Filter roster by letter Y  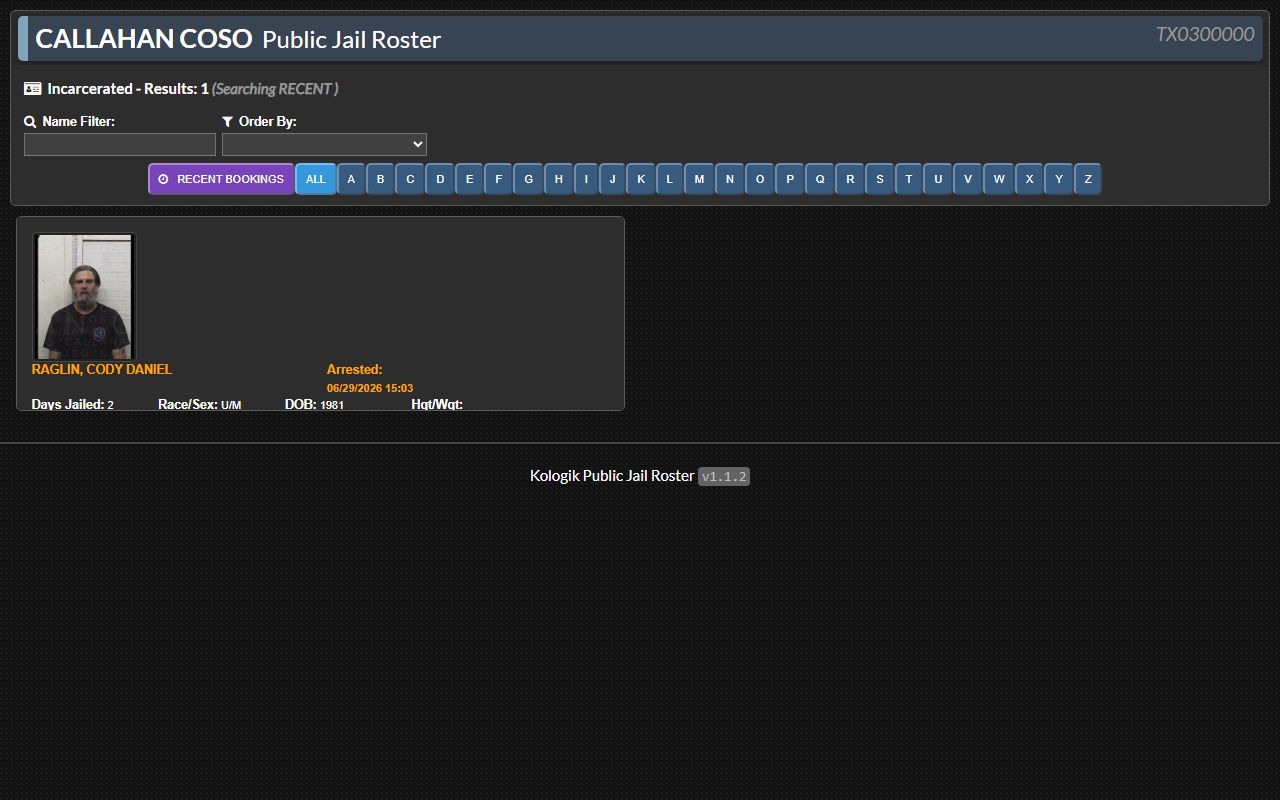click(x=1059, y=179)
